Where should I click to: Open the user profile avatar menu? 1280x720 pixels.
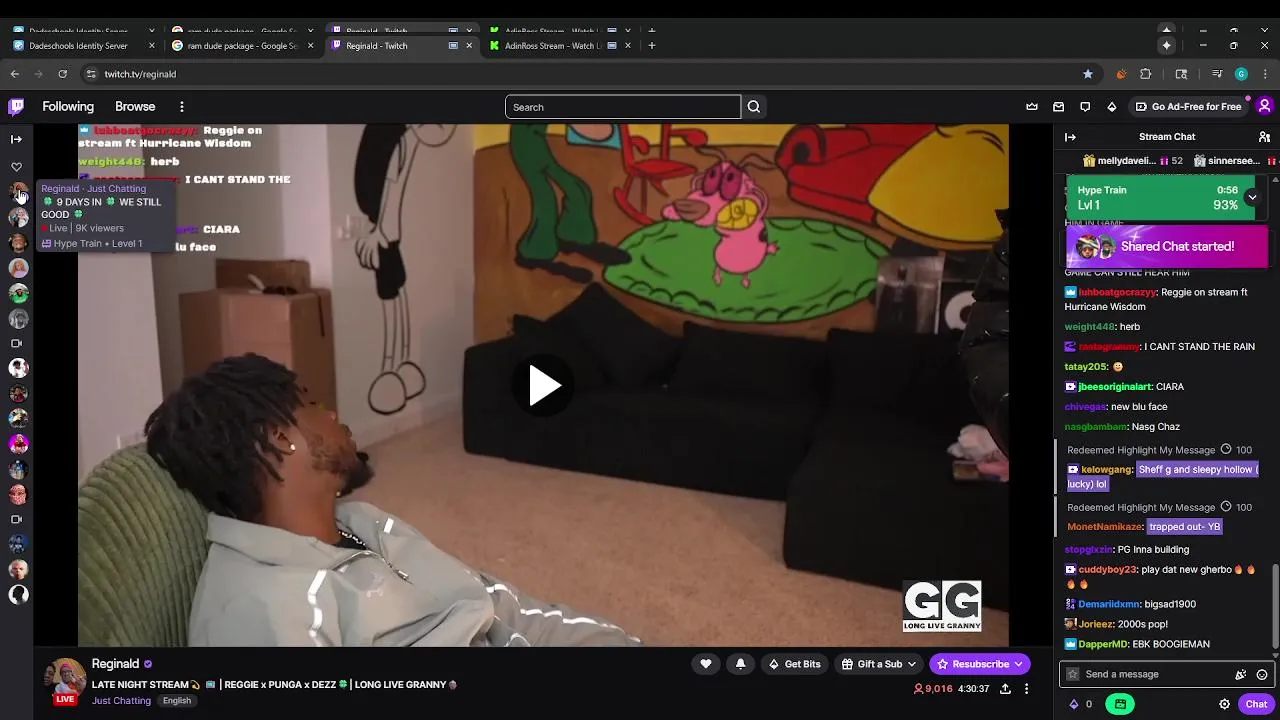[x=1264, y=107]
